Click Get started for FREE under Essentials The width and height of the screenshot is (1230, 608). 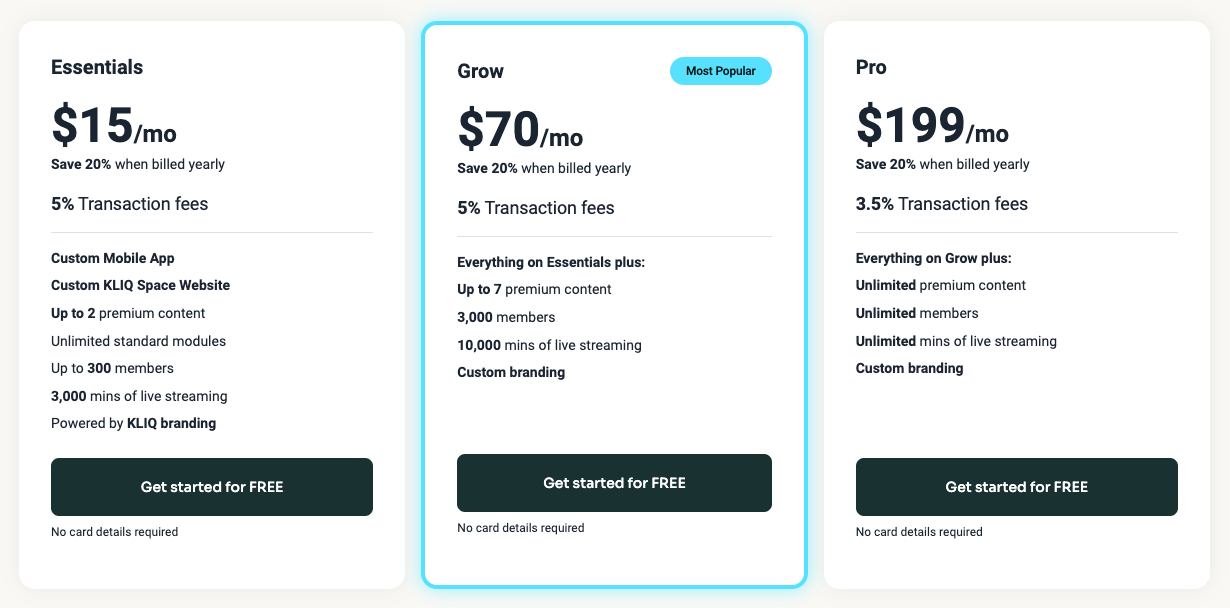point(212,487)
